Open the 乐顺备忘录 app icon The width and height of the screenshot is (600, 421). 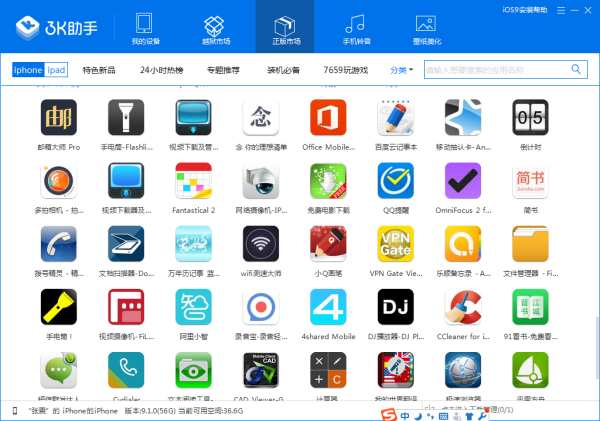point(463,243)
